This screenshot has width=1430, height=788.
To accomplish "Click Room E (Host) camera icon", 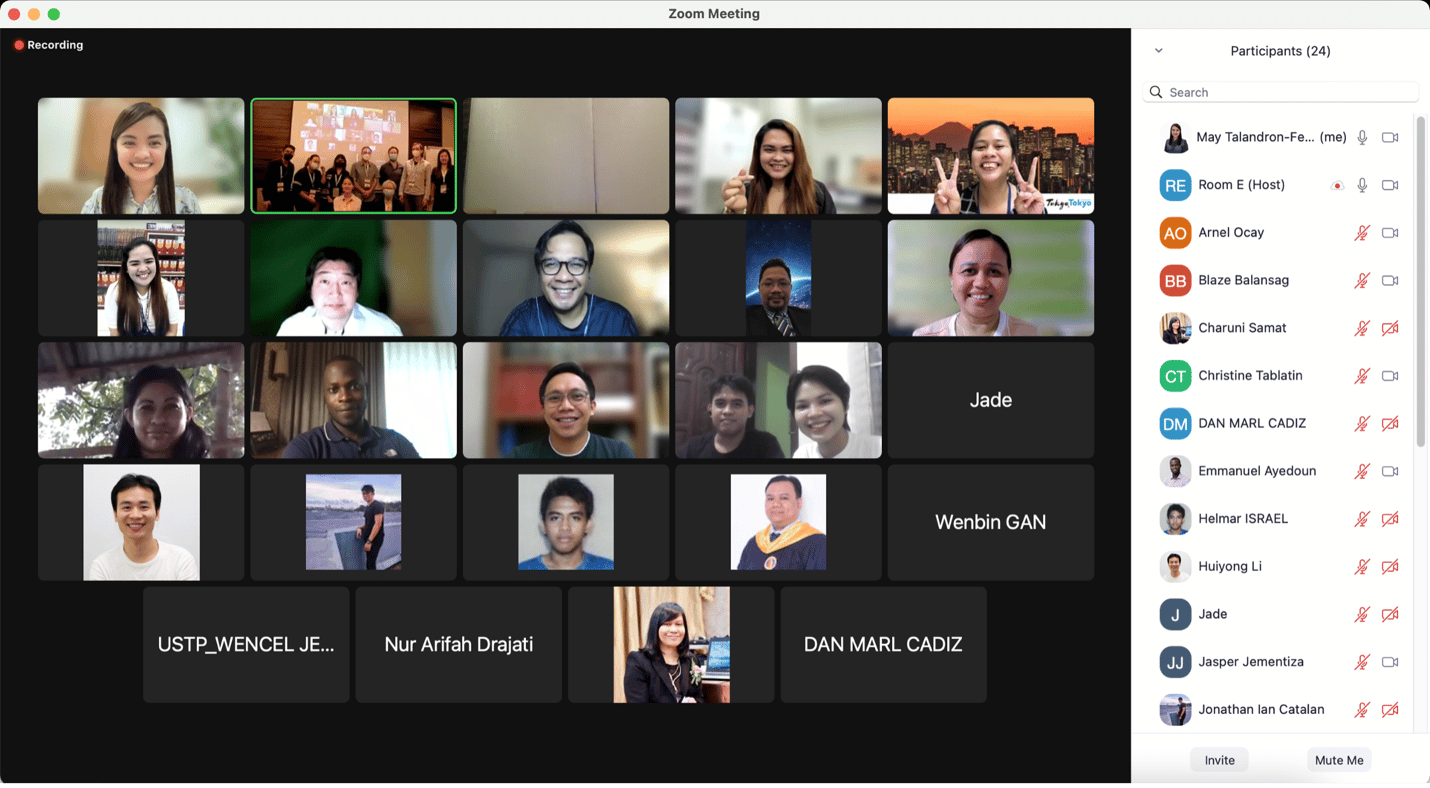I will click(x=1390, y=185).
